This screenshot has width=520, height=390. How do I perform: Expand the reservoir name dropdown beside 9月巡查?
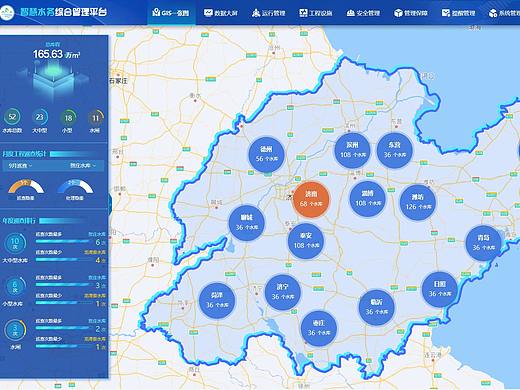[x=83, y=166]
